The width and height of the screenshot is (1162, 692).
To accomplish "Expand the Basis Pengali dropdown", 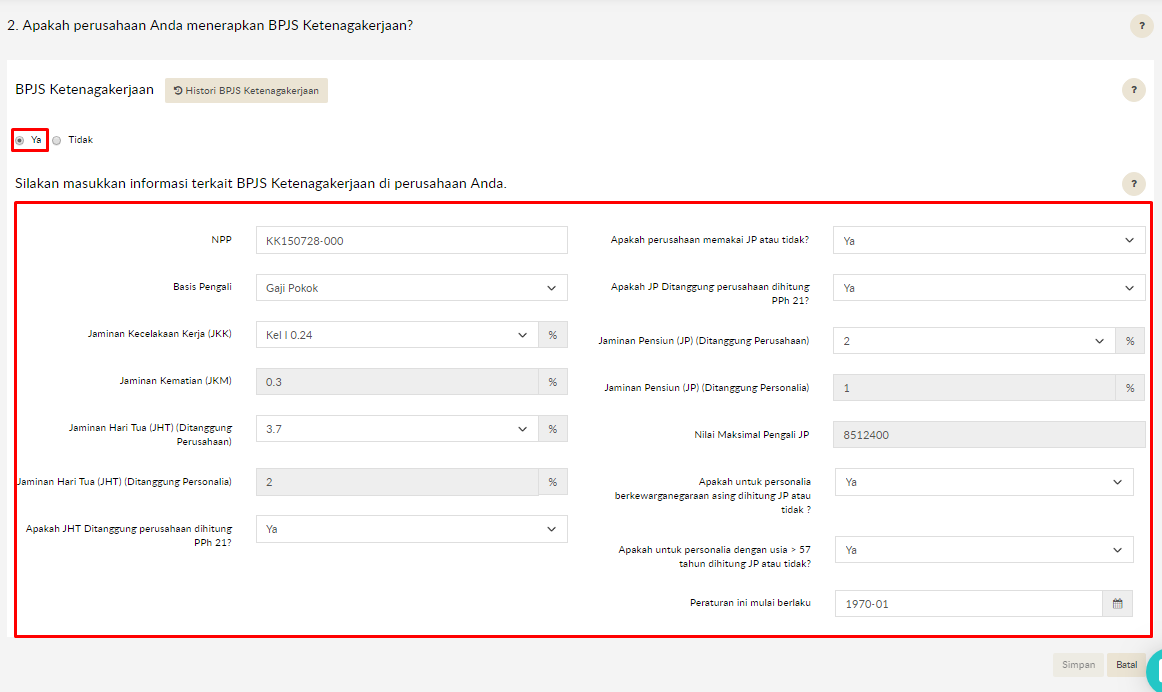I will [411, 288].
